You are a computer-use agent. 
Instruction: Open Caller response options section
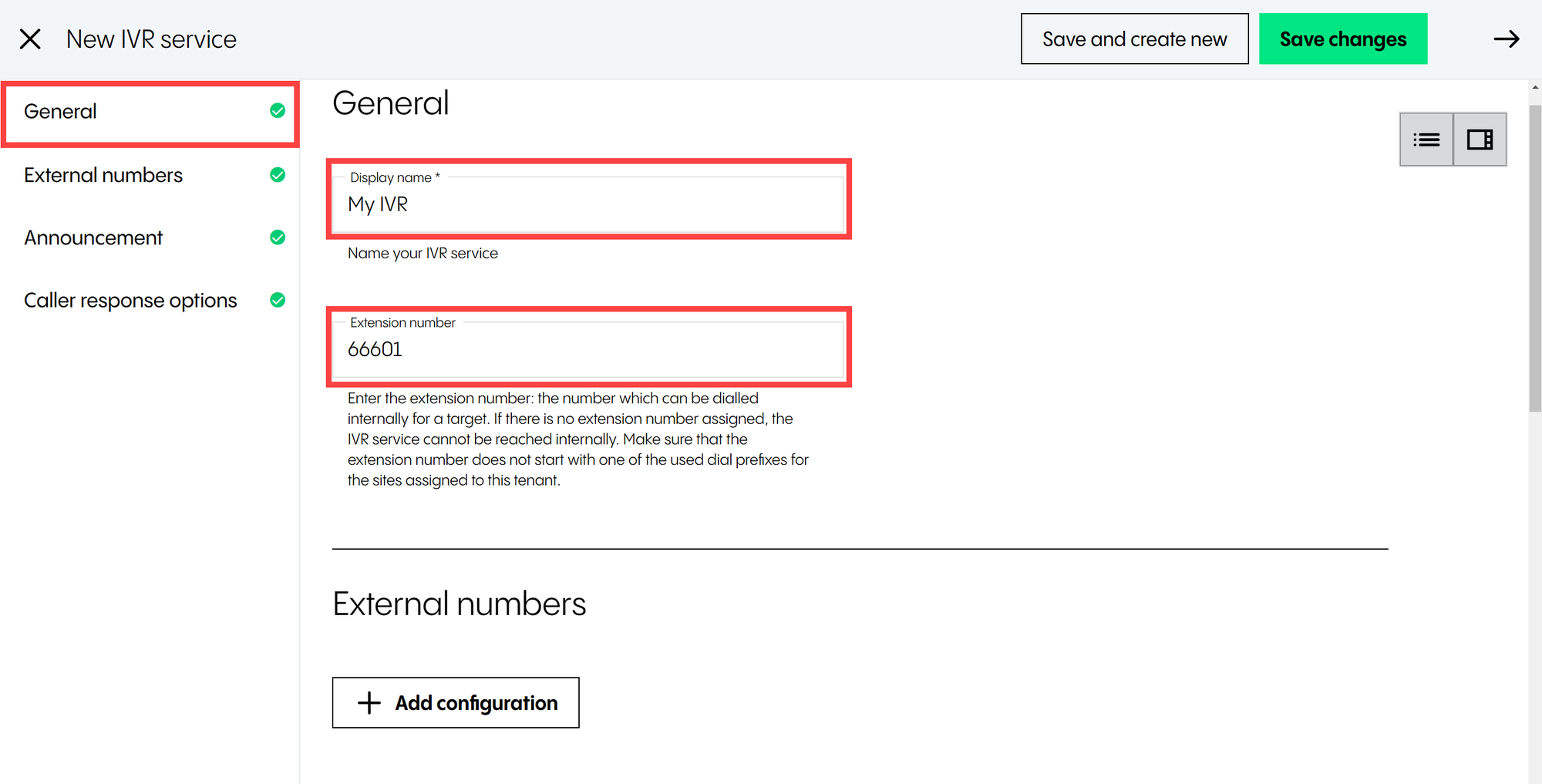pyautogui.click(x=130, y=301)
